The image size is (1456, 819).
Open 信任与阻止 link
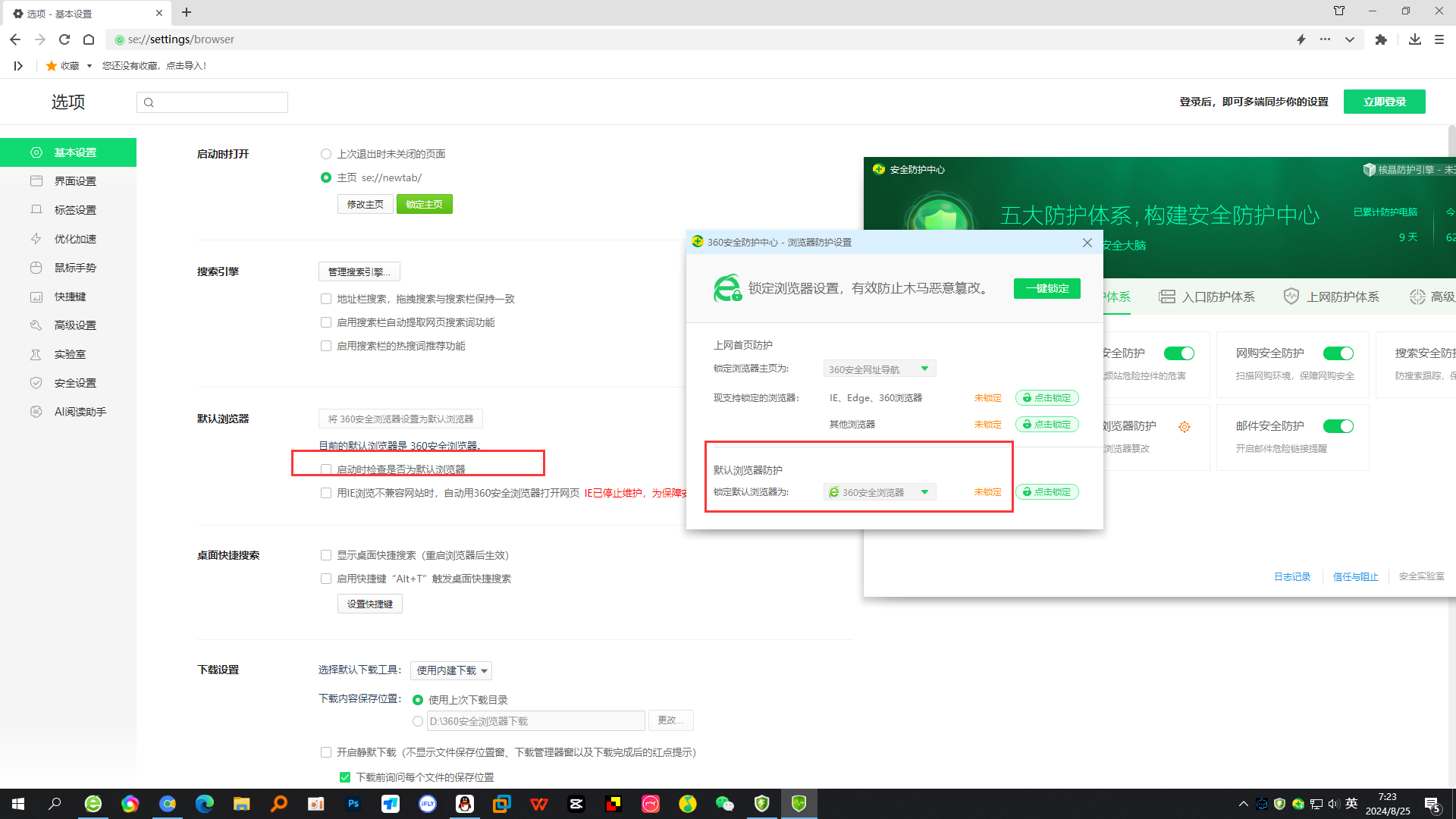click(1356, 576)
